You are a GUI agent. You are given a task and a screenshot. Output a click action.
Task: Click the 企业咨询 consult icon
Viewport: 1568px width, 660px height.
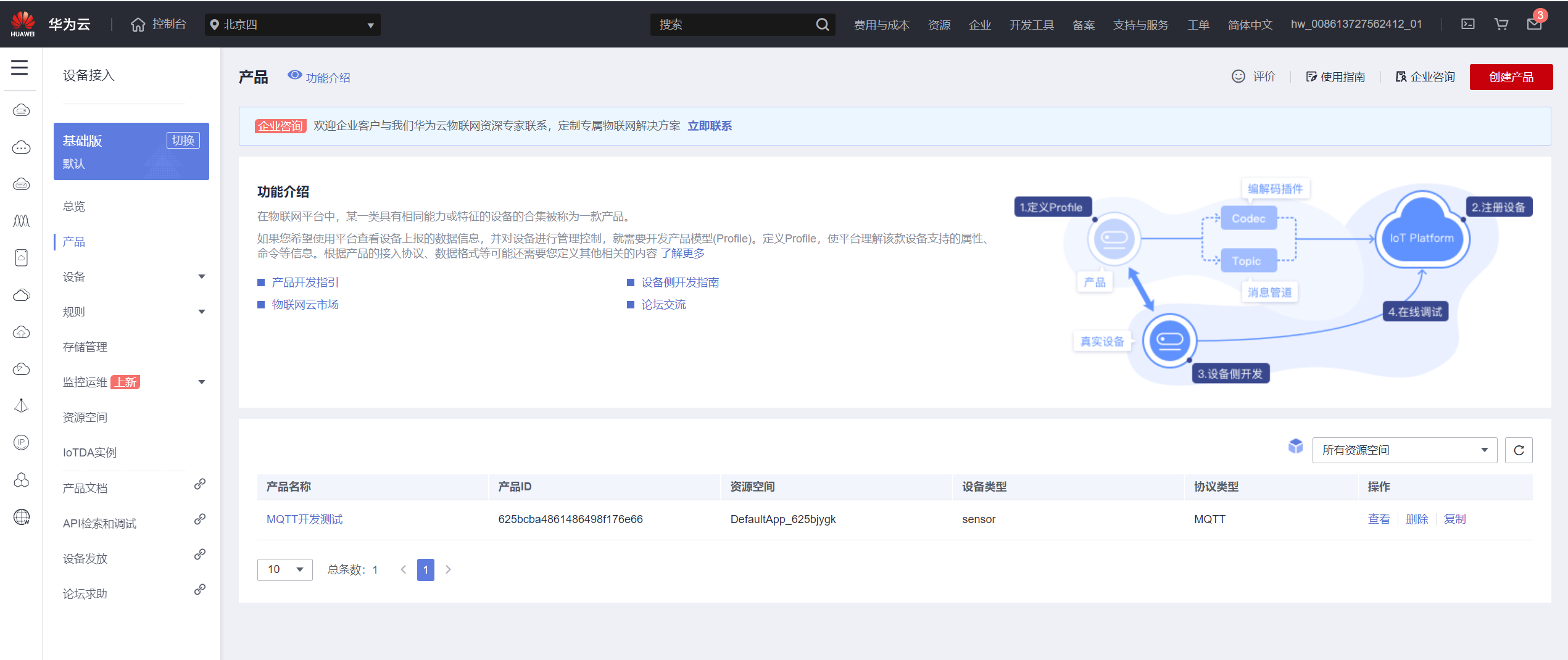click(1401, 76)
